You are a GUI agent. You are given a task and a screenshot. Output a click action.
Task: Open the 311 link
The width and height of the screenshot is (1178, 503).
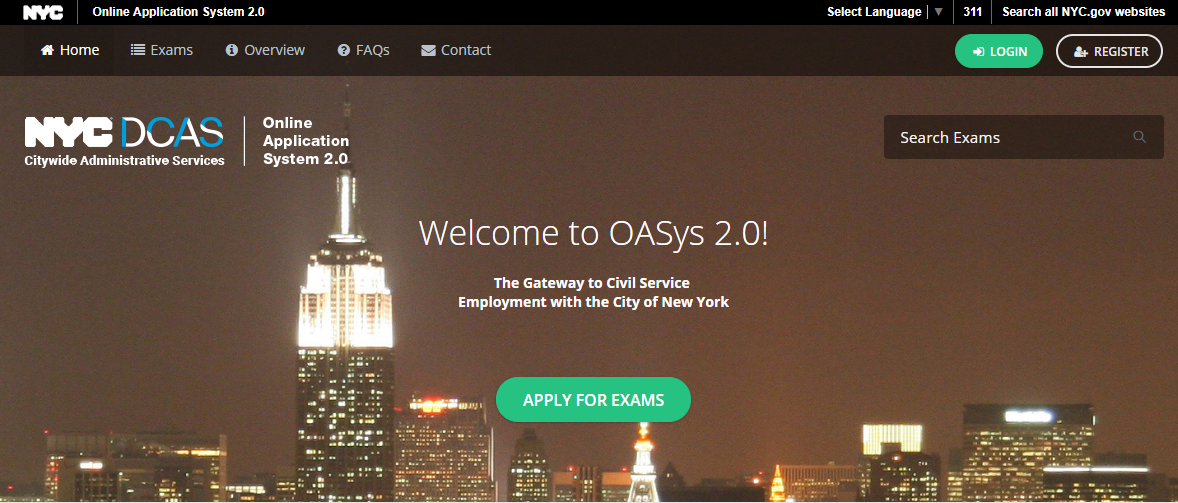[x=972, y=12]
